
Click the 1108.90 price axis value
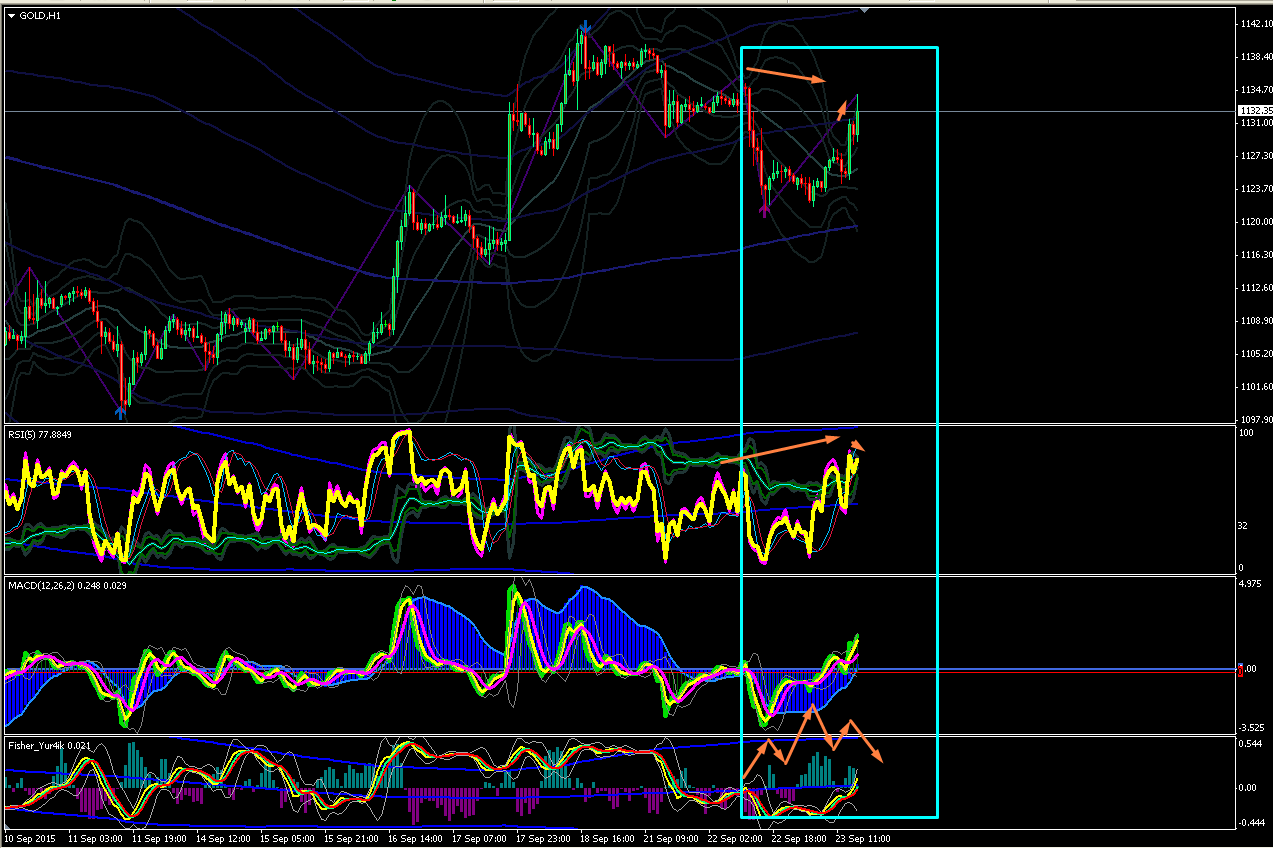coord(1254,320)
